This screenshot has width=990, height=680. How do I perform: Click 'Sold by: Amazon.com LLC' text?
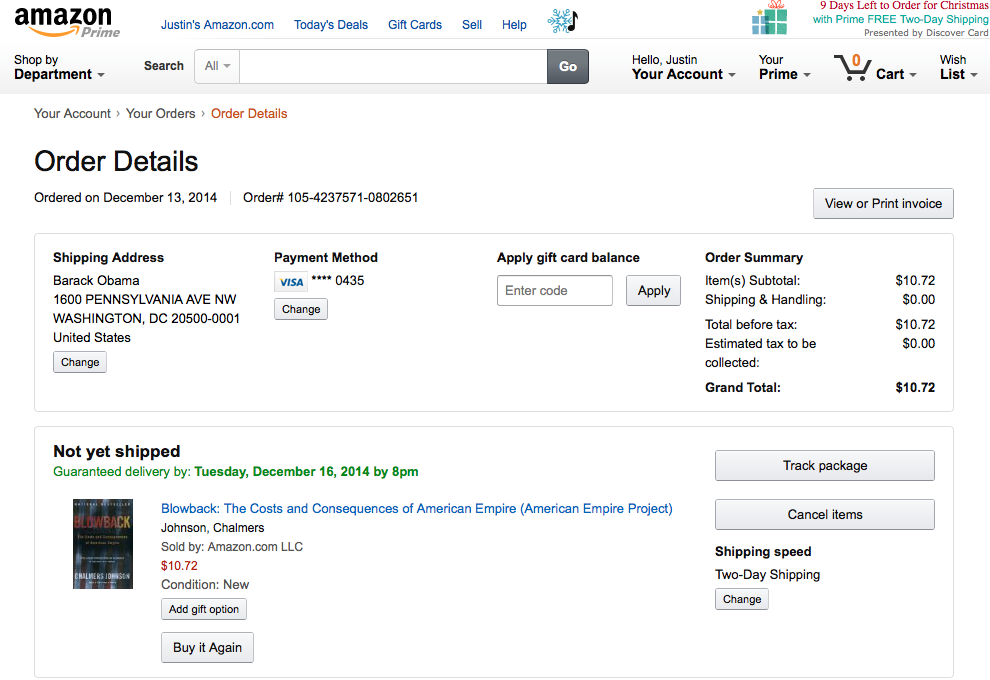tap(232, 547)
